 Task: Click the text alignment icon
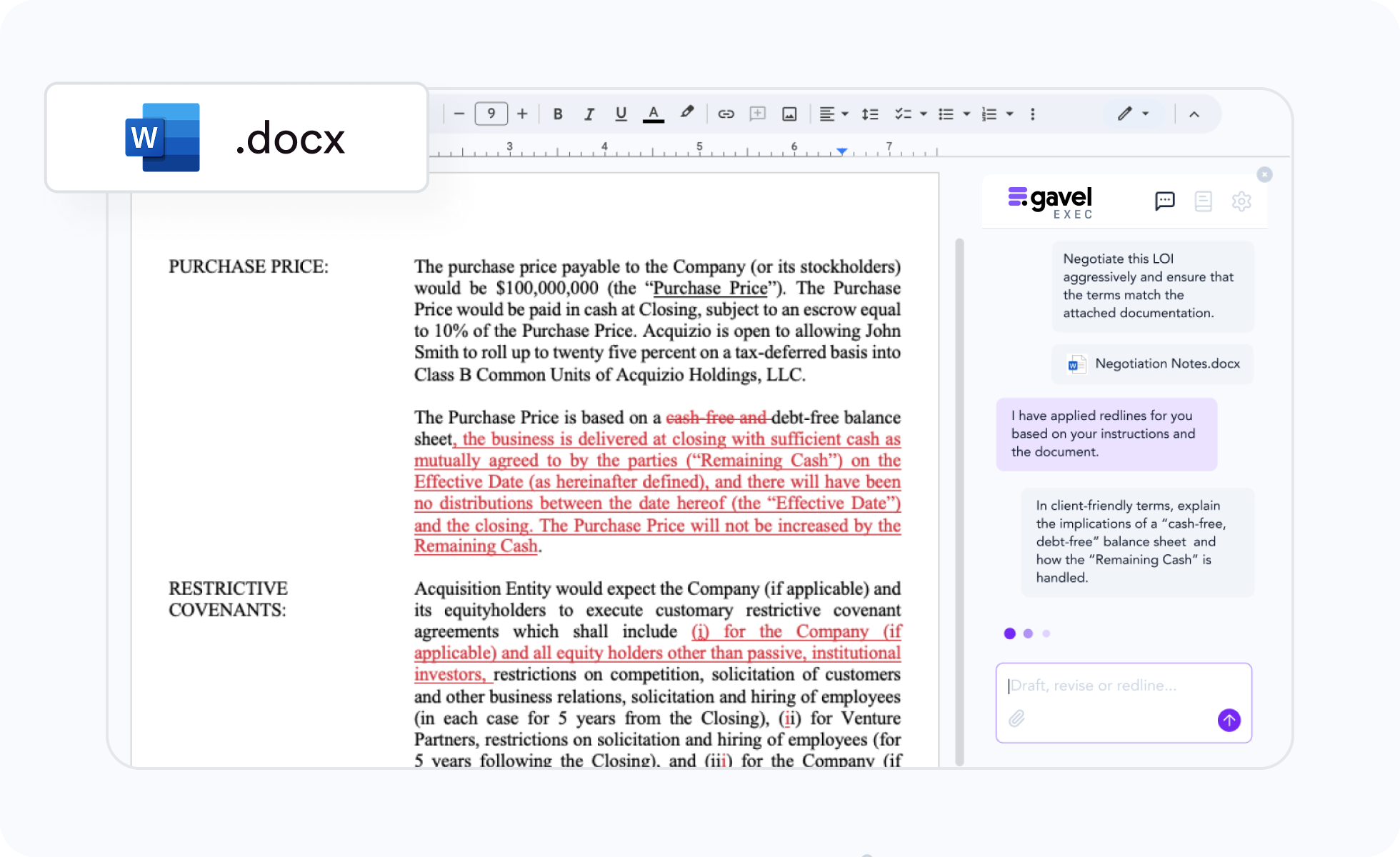[x=827, y=114]
